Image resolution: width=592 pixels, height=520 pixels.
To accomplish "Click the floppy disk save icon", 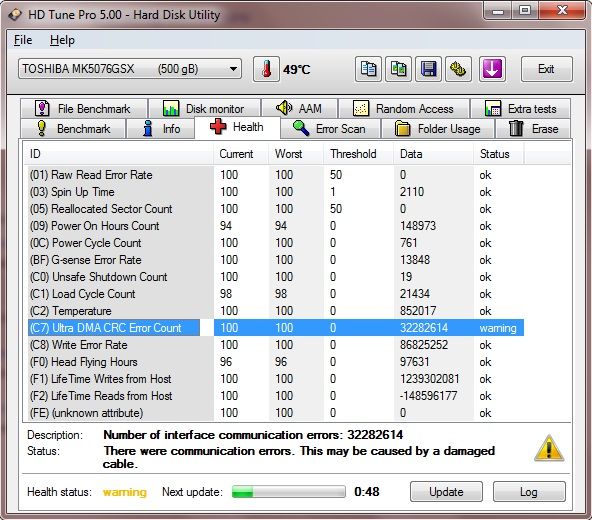I will [x=428, y=69].
